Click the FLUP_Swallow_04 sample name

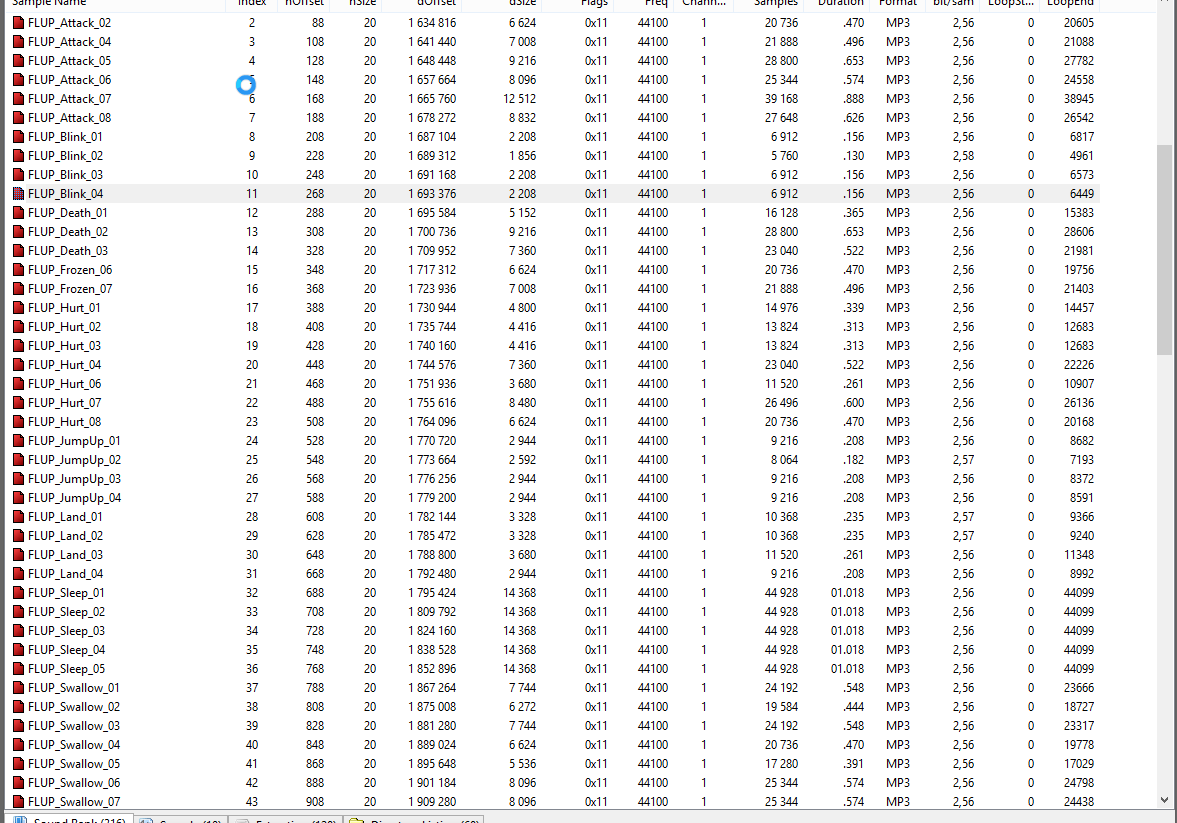click(74, 745)
